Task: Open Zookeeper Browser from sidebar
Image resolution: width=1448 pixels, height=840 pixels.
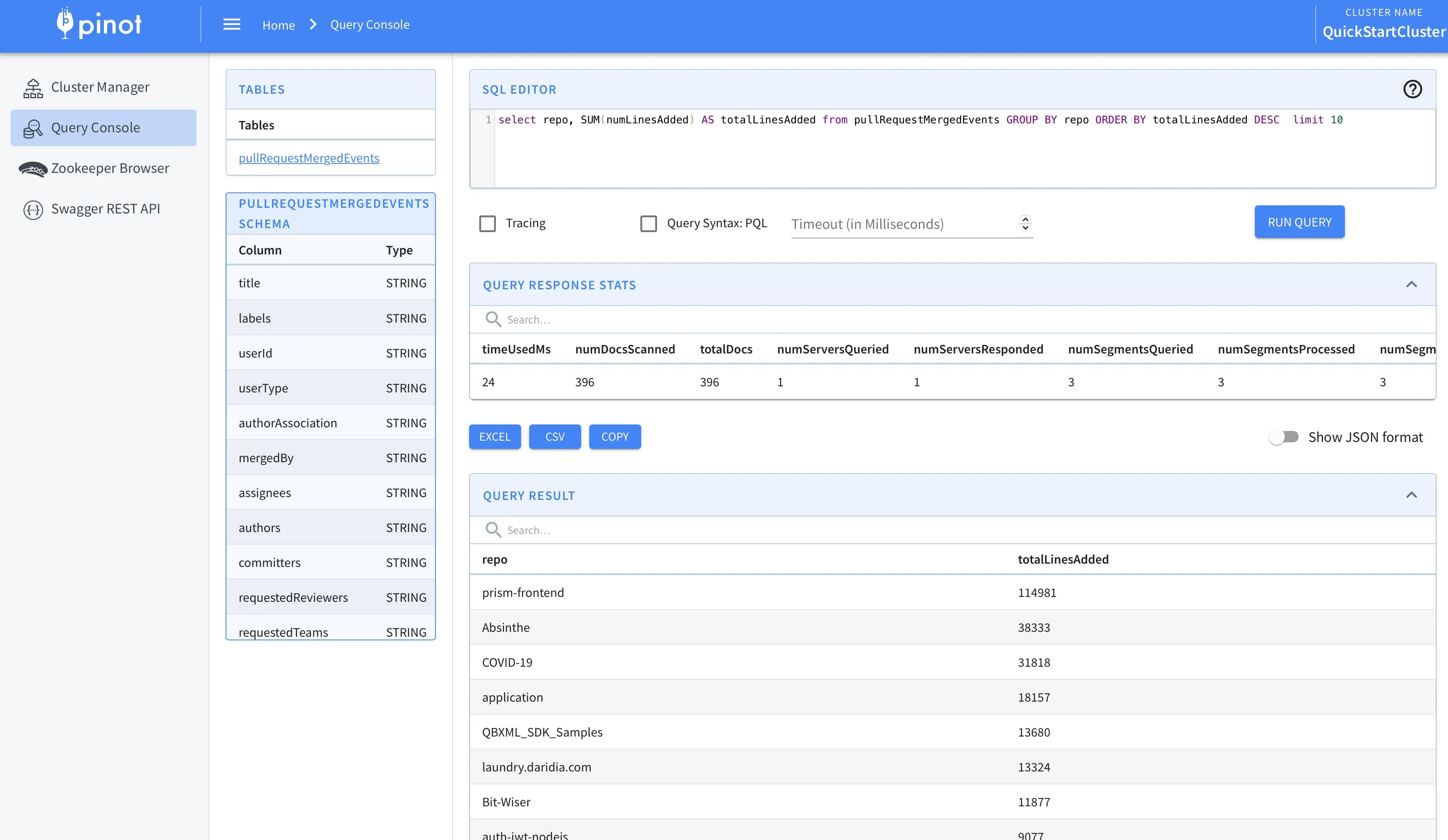Action: pyautogui.click(x=110, y=167)
